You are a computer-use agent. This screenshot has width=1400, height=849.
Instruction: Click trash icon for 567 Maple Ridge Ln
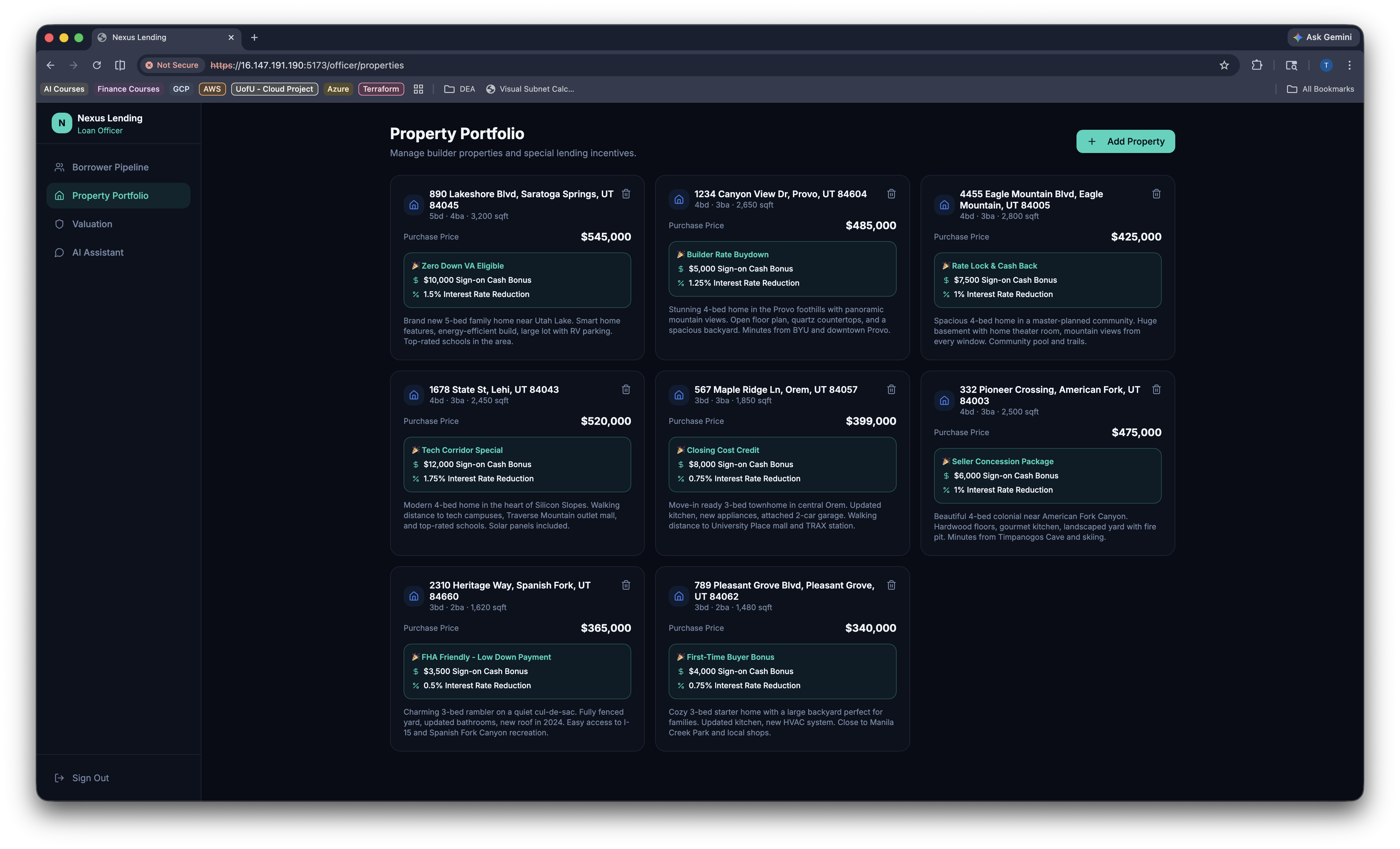[891, 389]
